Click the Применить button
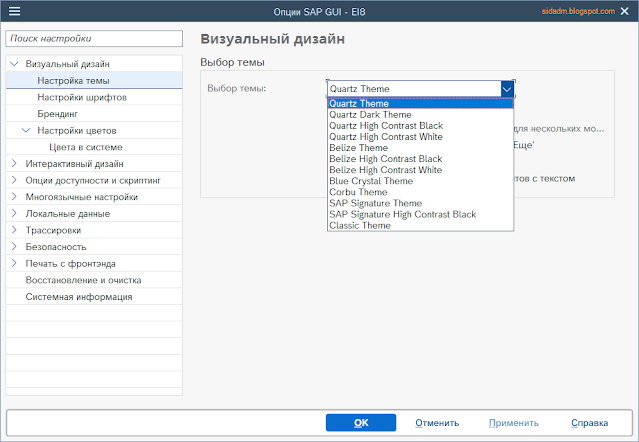This screenshot has width=639, height=442. tap(513, 423)
